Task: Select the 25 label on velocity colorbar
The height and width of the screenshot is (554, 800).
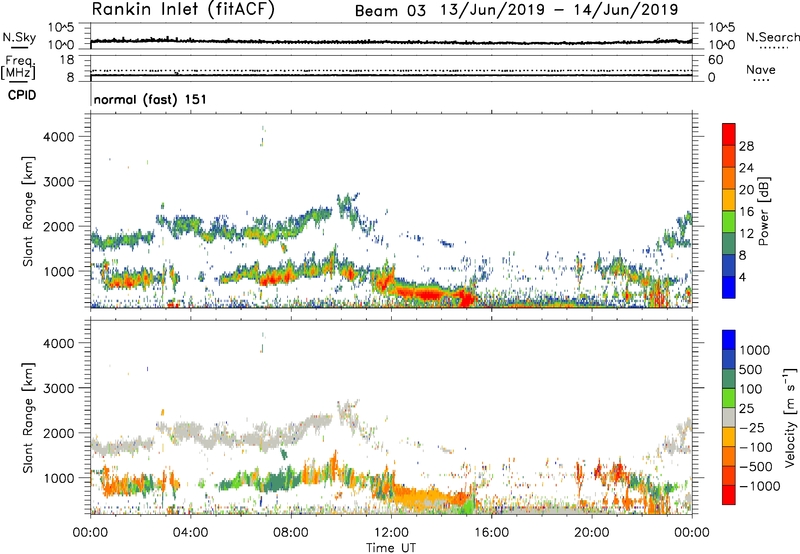Action: tap(746, 408)
